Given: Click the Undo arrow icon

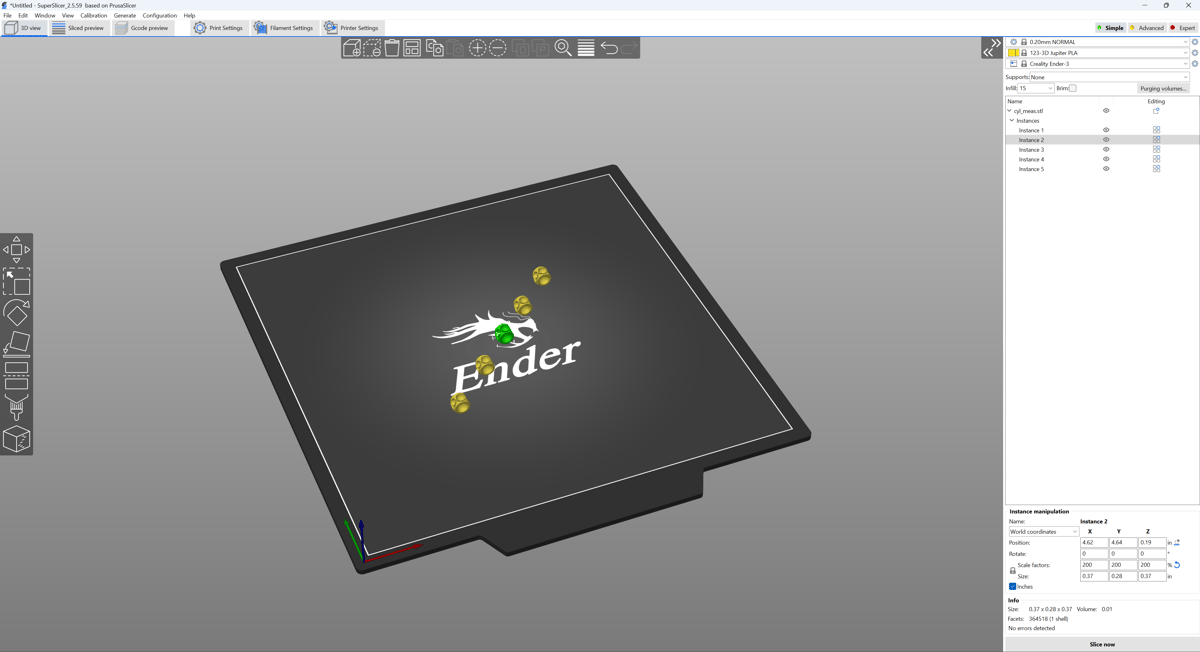Looking at the screenshot, I should point(609,48).
